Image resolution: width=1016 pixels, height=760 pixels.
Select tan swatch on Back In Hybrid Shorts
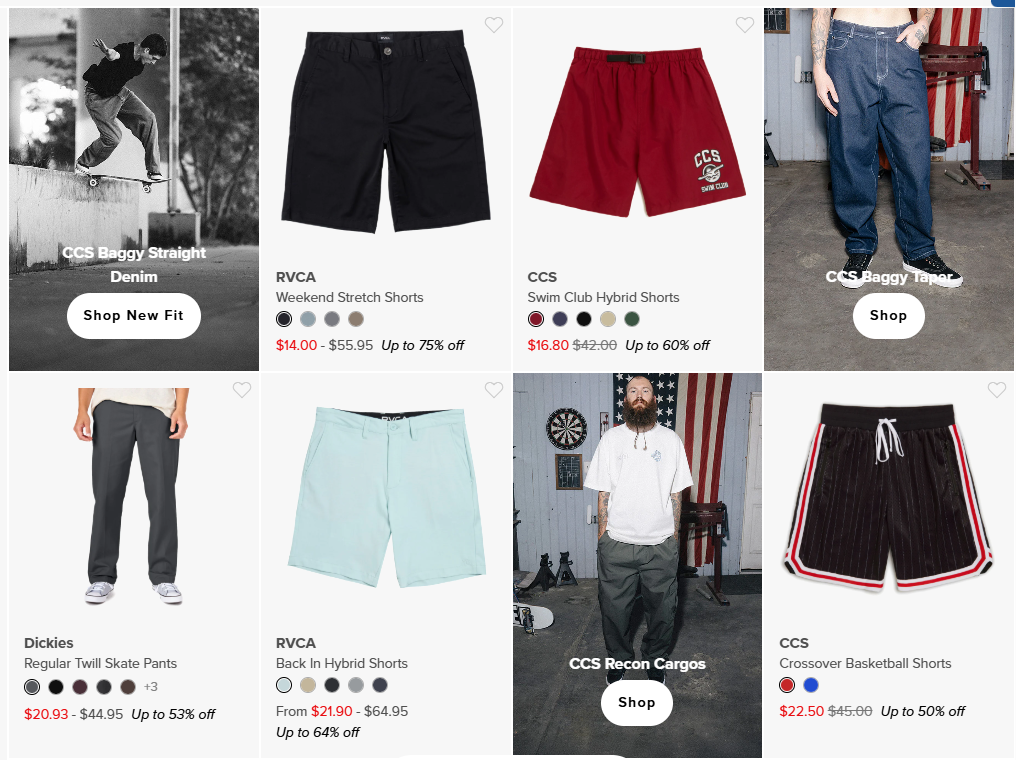pos(308,685)
